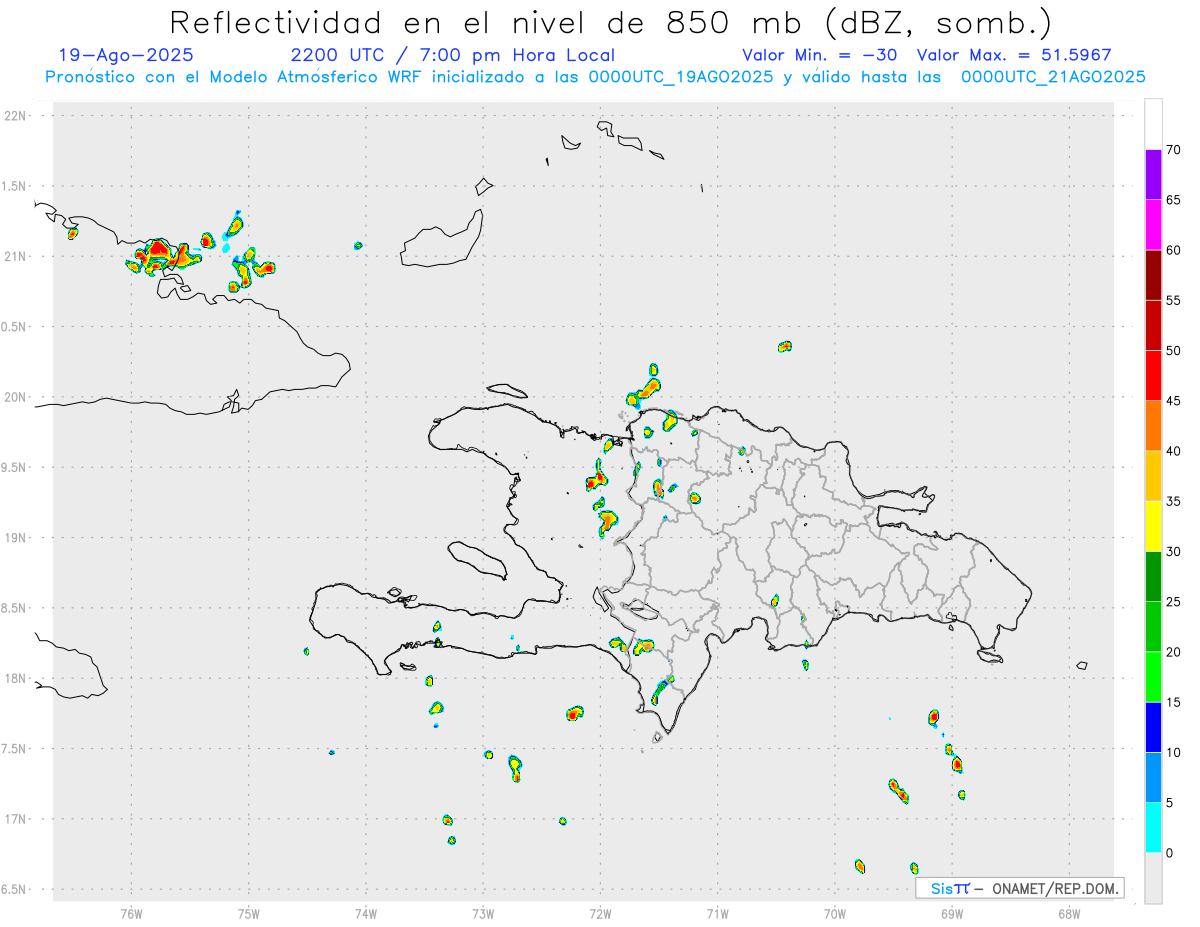1200x927 pixels.
Task: Click the dark red 55–60 dBZ colorbar segment
Action: [1153, 275]
